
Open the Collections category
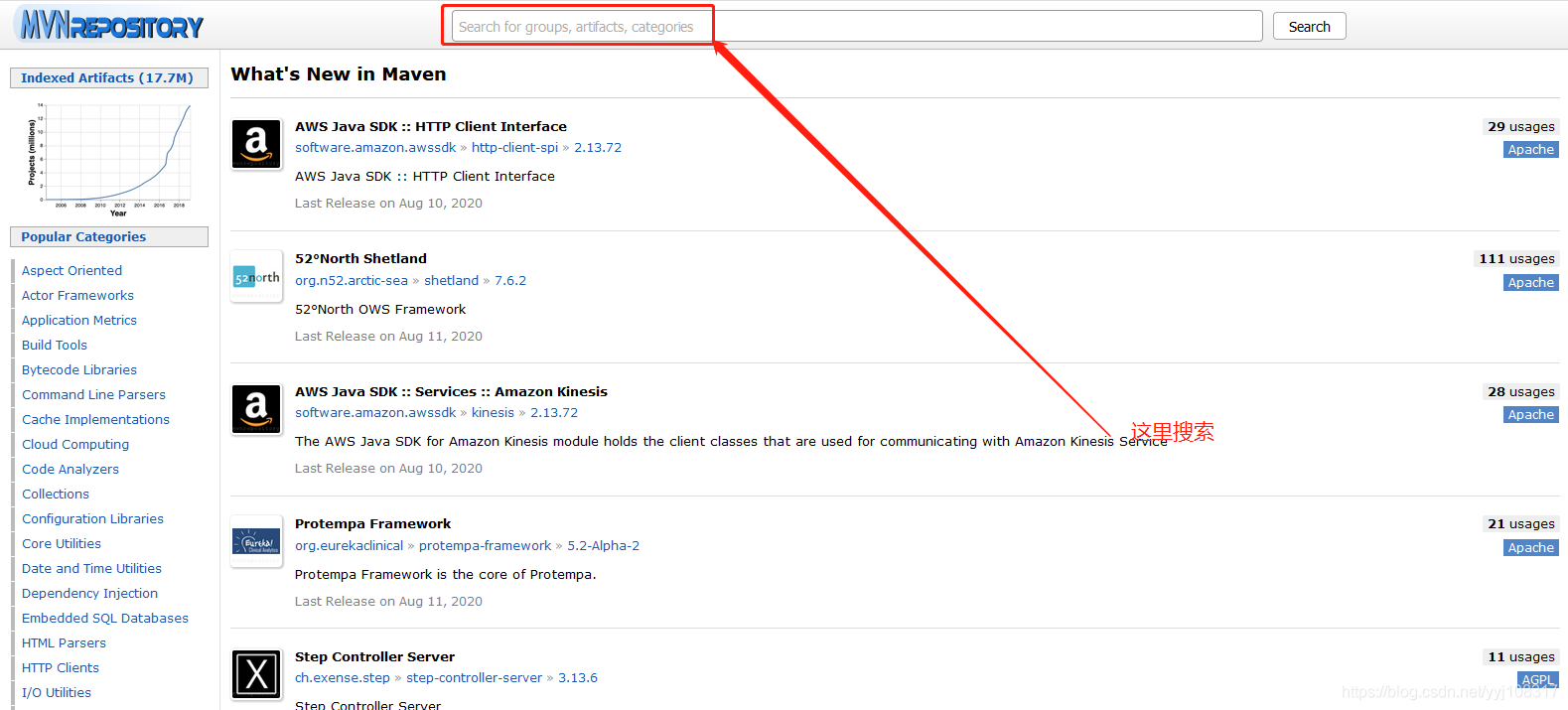pos(56,494)
